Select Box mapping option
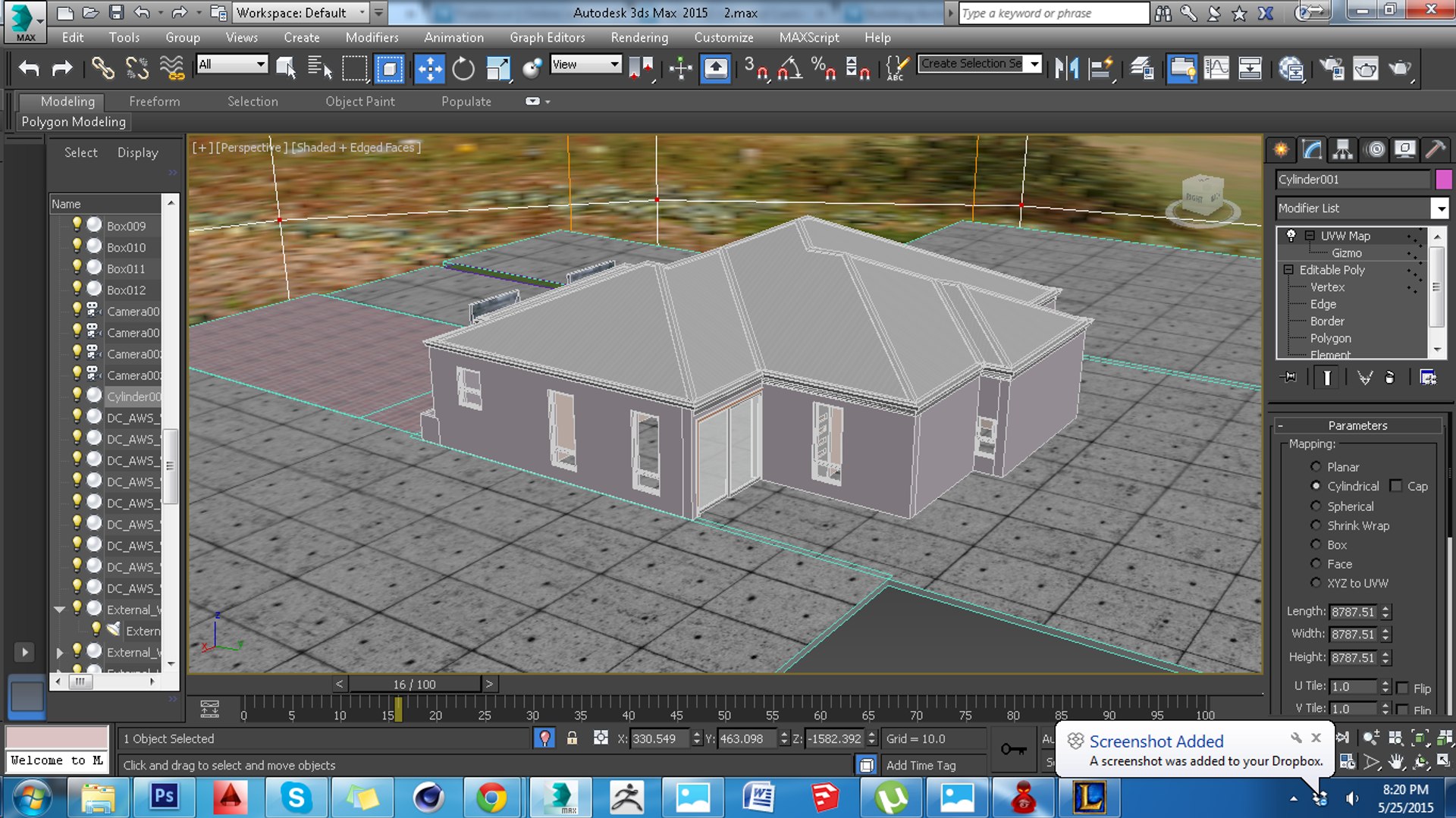The image size is (1456, 818). pyautogui.click(x=1316, y=544)
